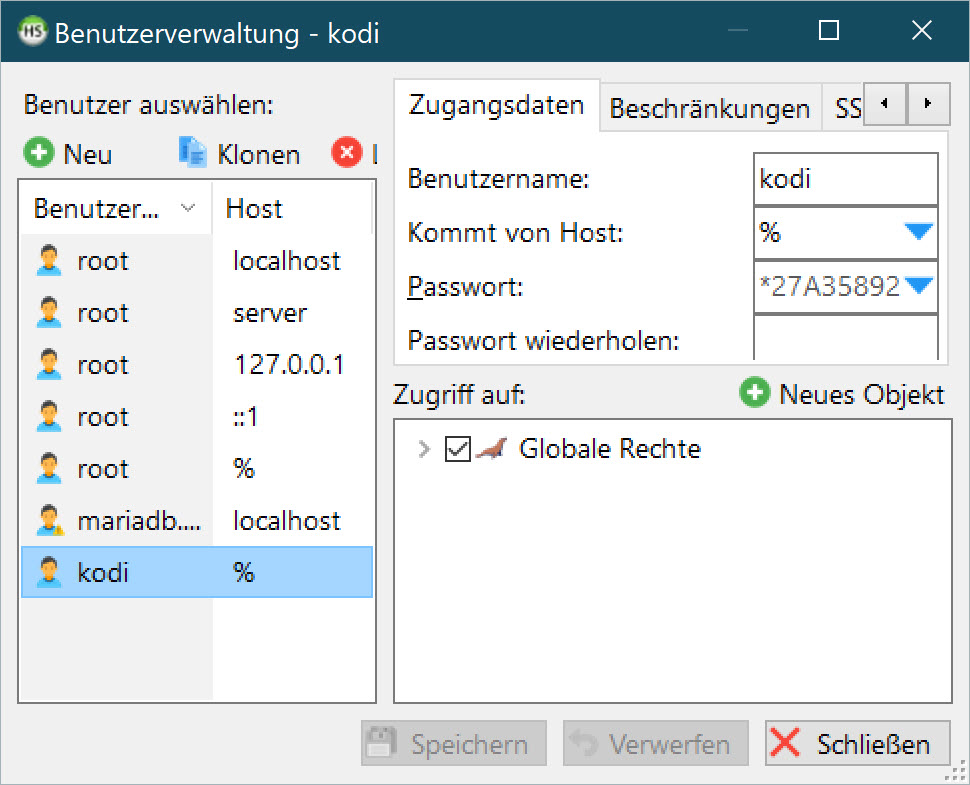Open the Passwort dropdown arrow

(x=918, y=286)
